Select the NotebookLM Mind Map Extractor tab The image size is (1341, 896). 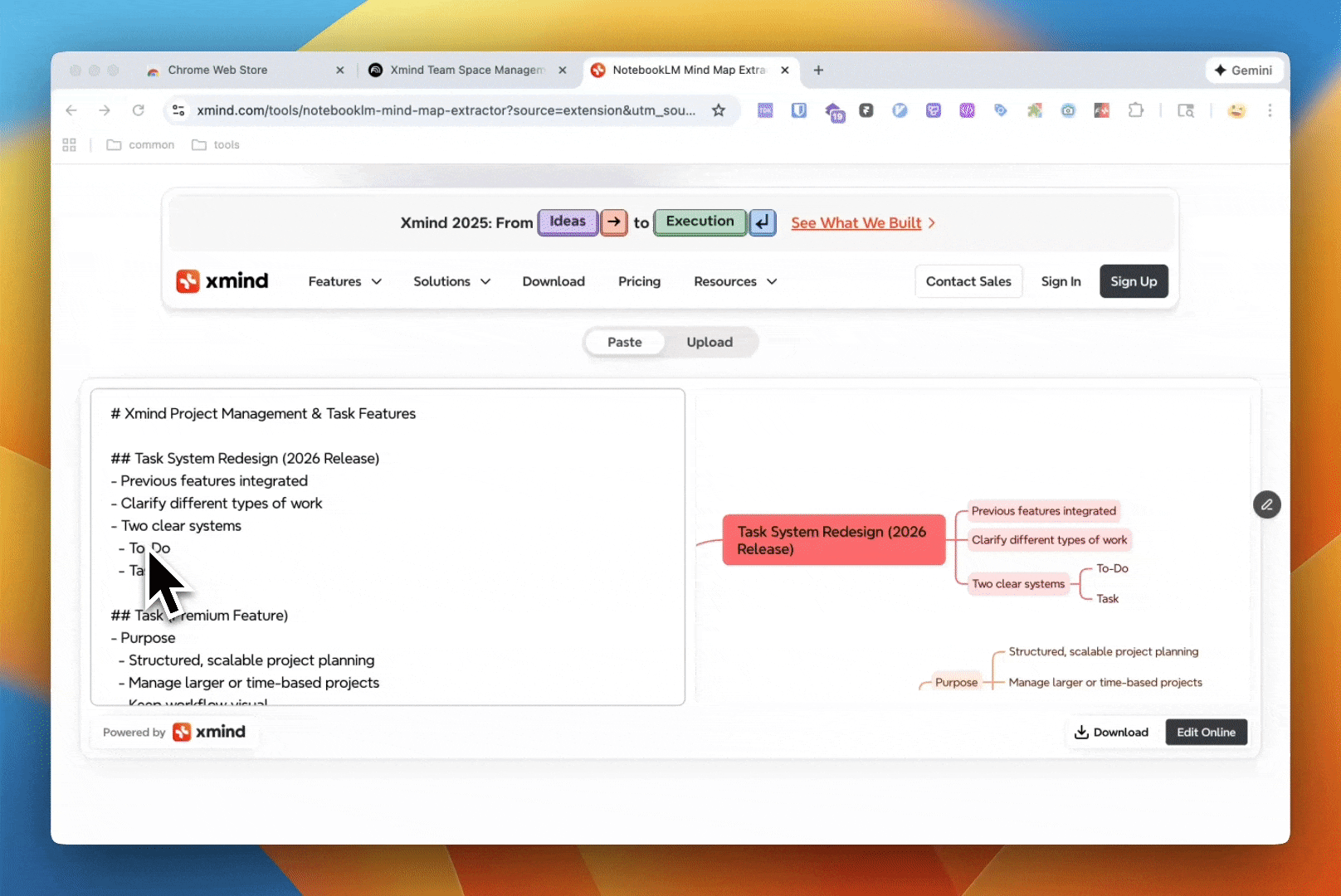point(689,71)
